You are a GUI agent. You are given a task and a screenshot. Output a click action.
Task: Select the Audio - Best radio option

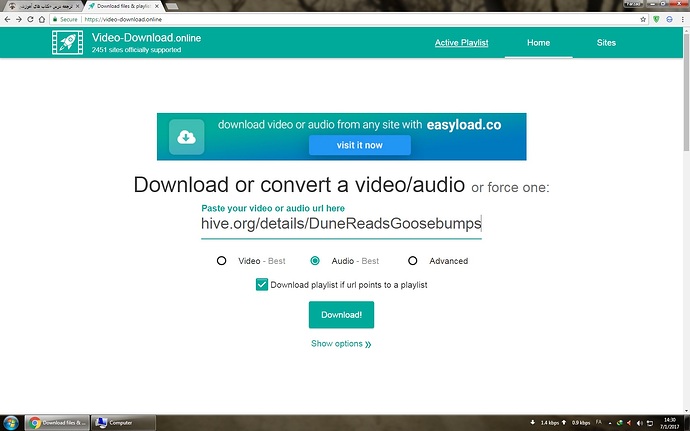tap(315, 261)
